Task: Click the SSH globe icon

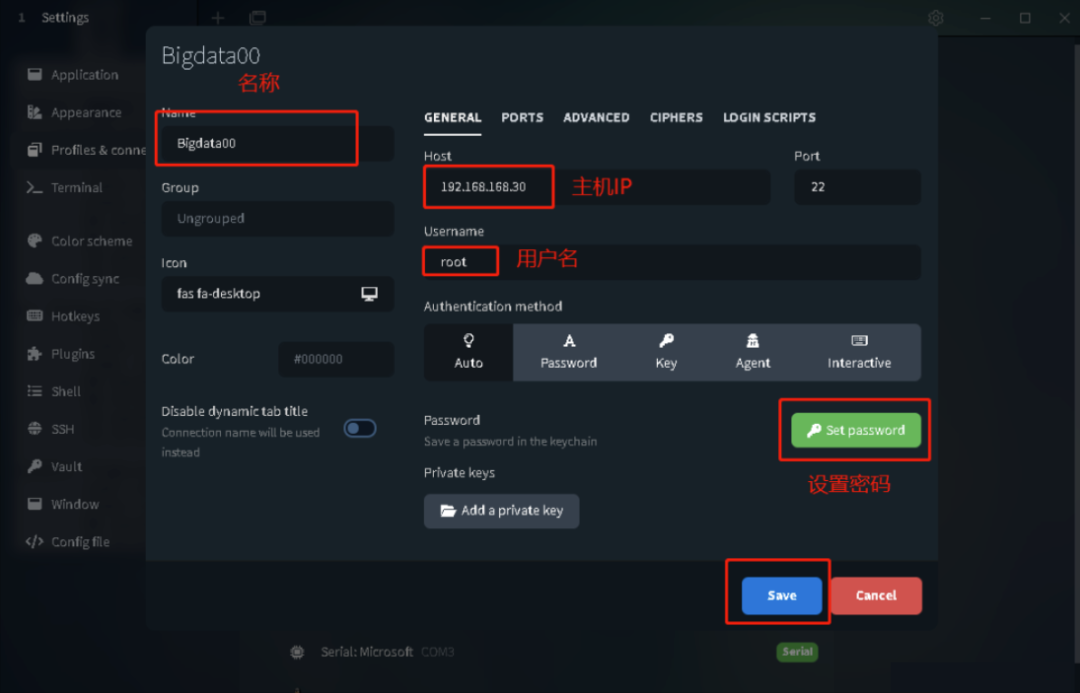Action: pyautogui.click(x=34, y=428)
